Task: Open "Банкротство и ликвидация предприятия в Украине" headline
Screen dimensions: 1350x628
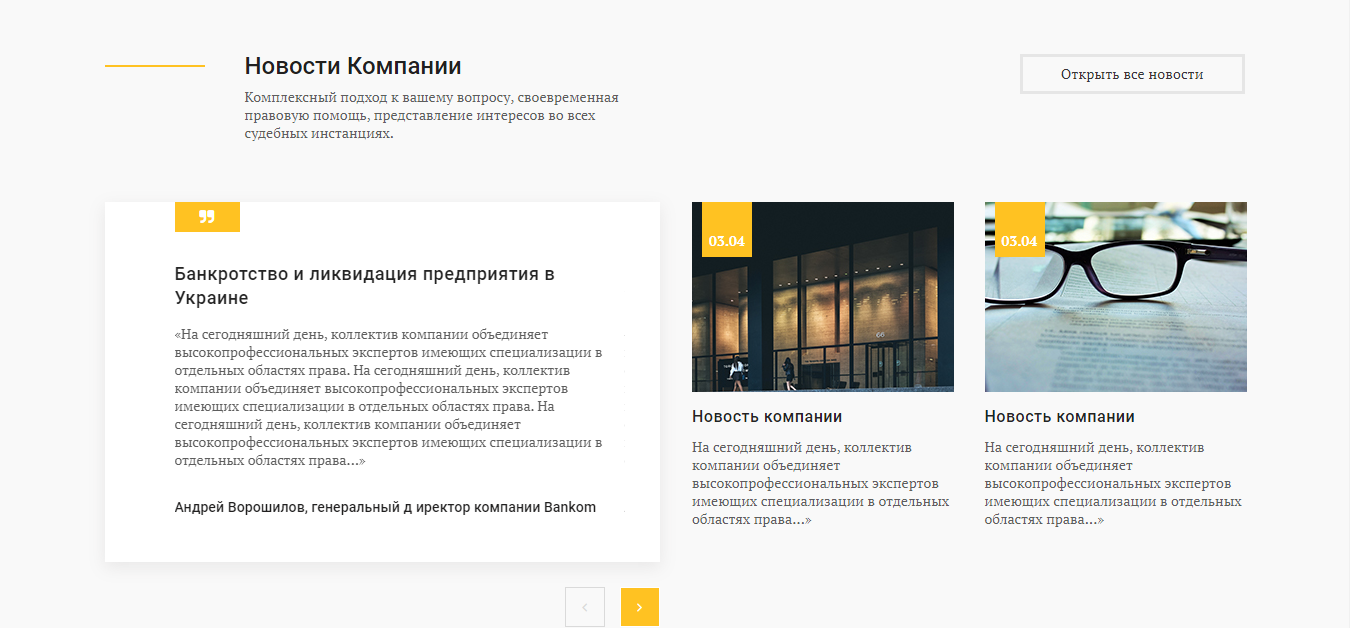Action: [365, 286]
